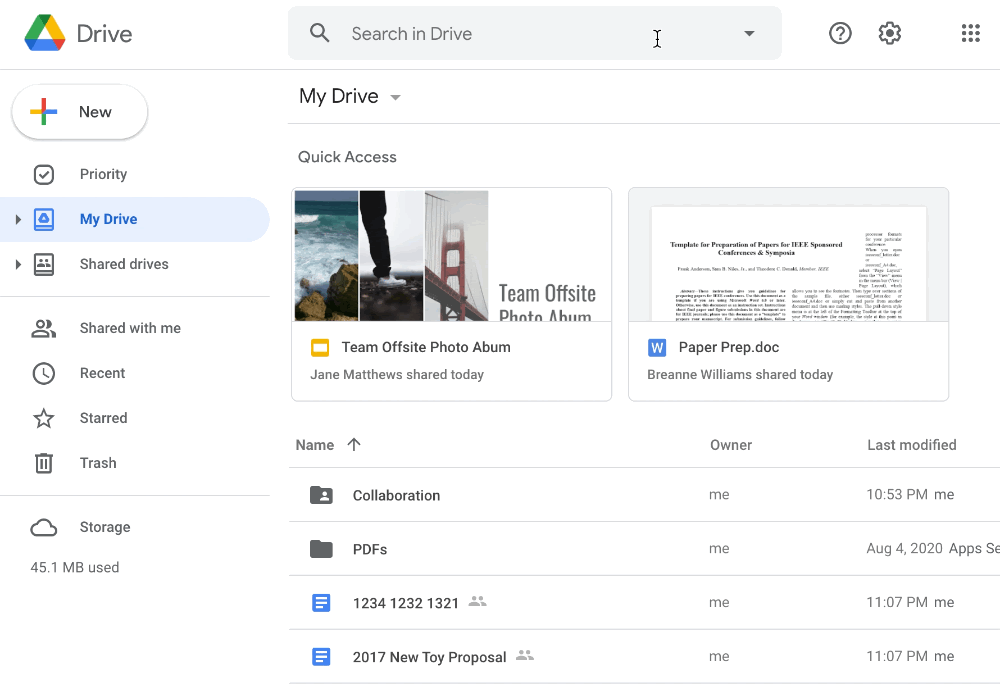The width and height of the screenshot is (1000, 696).
Task: Click the shared people icon on 2017 New Toy Proposal
Action: click(x=525, y=657)
